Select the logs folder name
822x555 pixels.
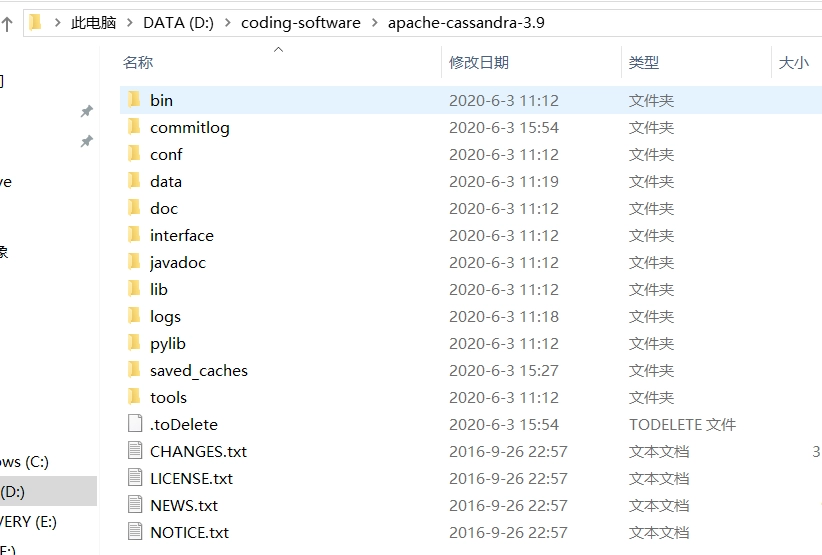click(165, 317)
